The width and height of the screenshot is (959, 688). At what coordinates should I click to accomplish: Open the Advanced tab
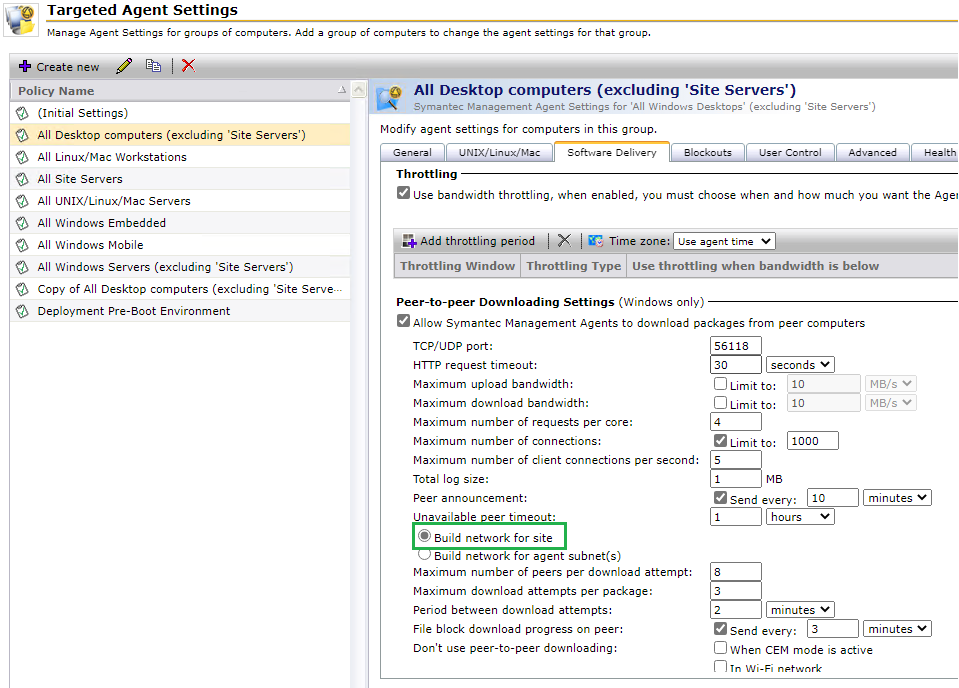[872, 153]
